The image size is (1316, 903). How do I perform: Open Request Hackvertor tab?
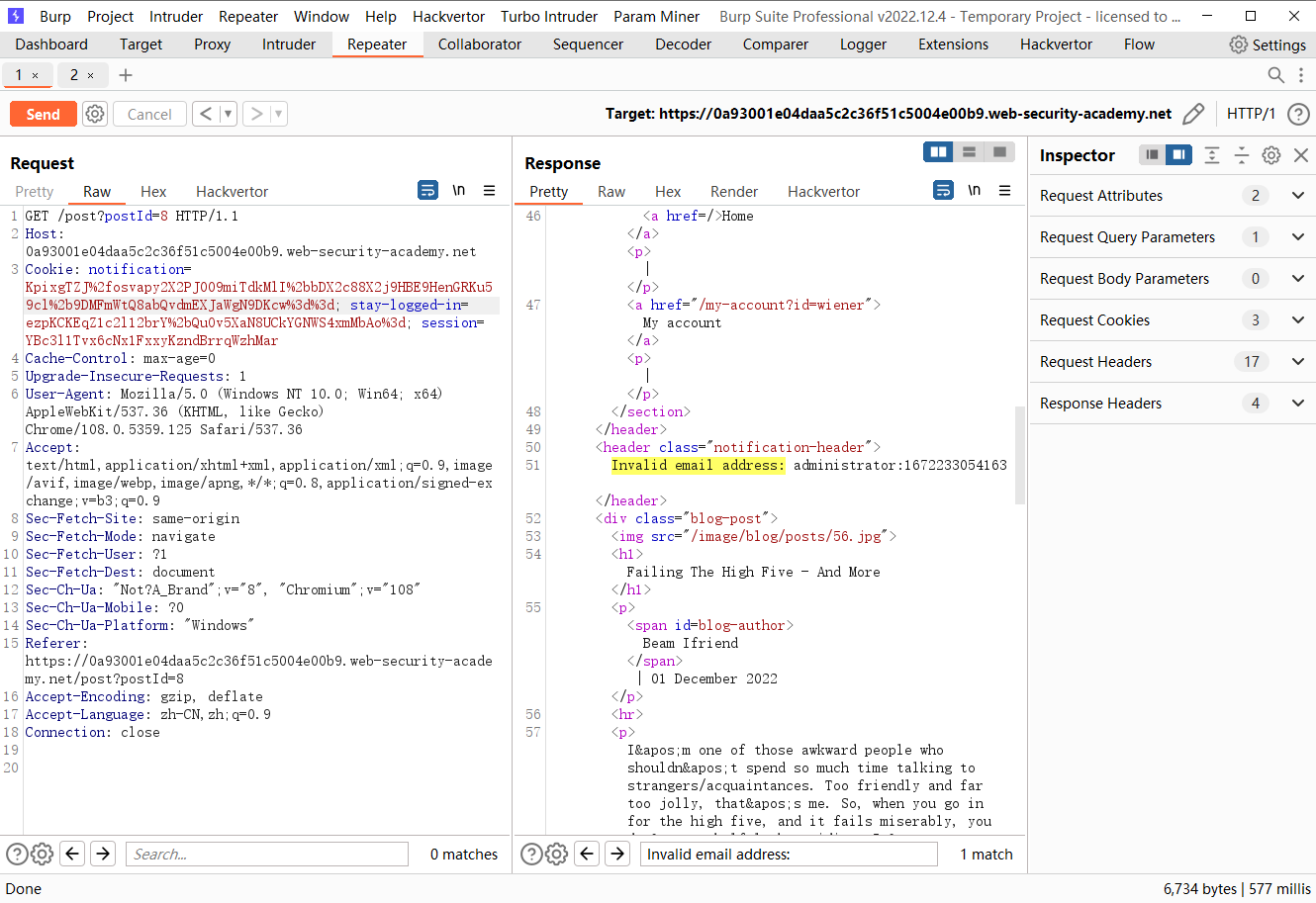coord(232,192)
